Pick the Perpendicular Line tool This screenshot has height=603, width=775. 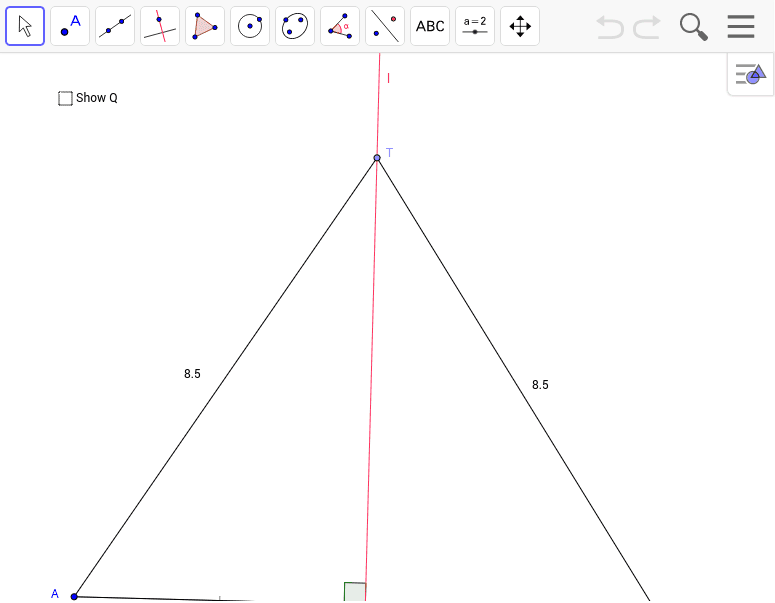coord(160,26)
